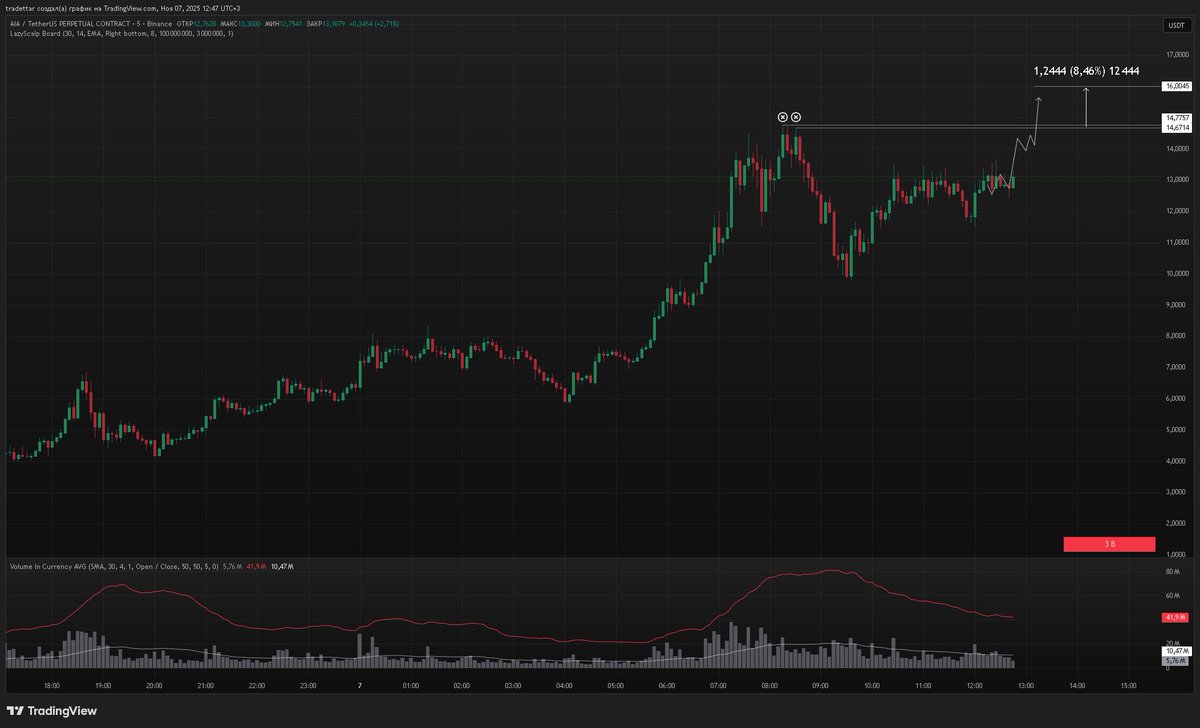Click the AIA / TetherUS PERPETUAL CONTRACT title

pos(89,23)
